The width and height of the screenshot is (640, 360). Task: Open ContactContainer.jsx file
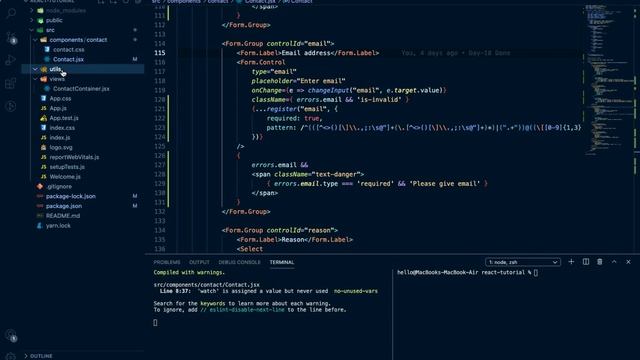click(81, 89)
